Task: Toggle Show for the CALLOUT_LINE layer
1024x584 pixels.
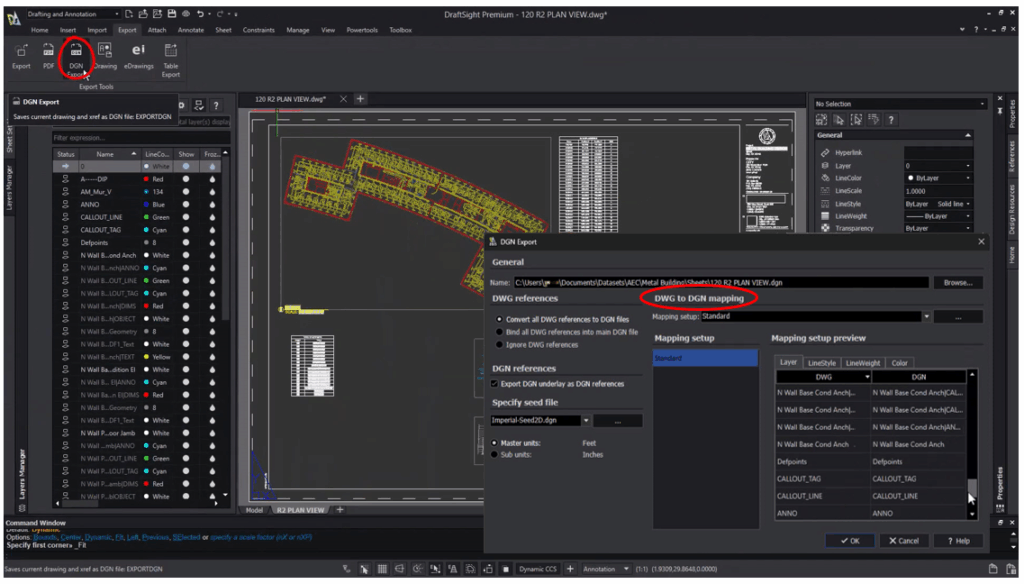Action: point(185,217)
